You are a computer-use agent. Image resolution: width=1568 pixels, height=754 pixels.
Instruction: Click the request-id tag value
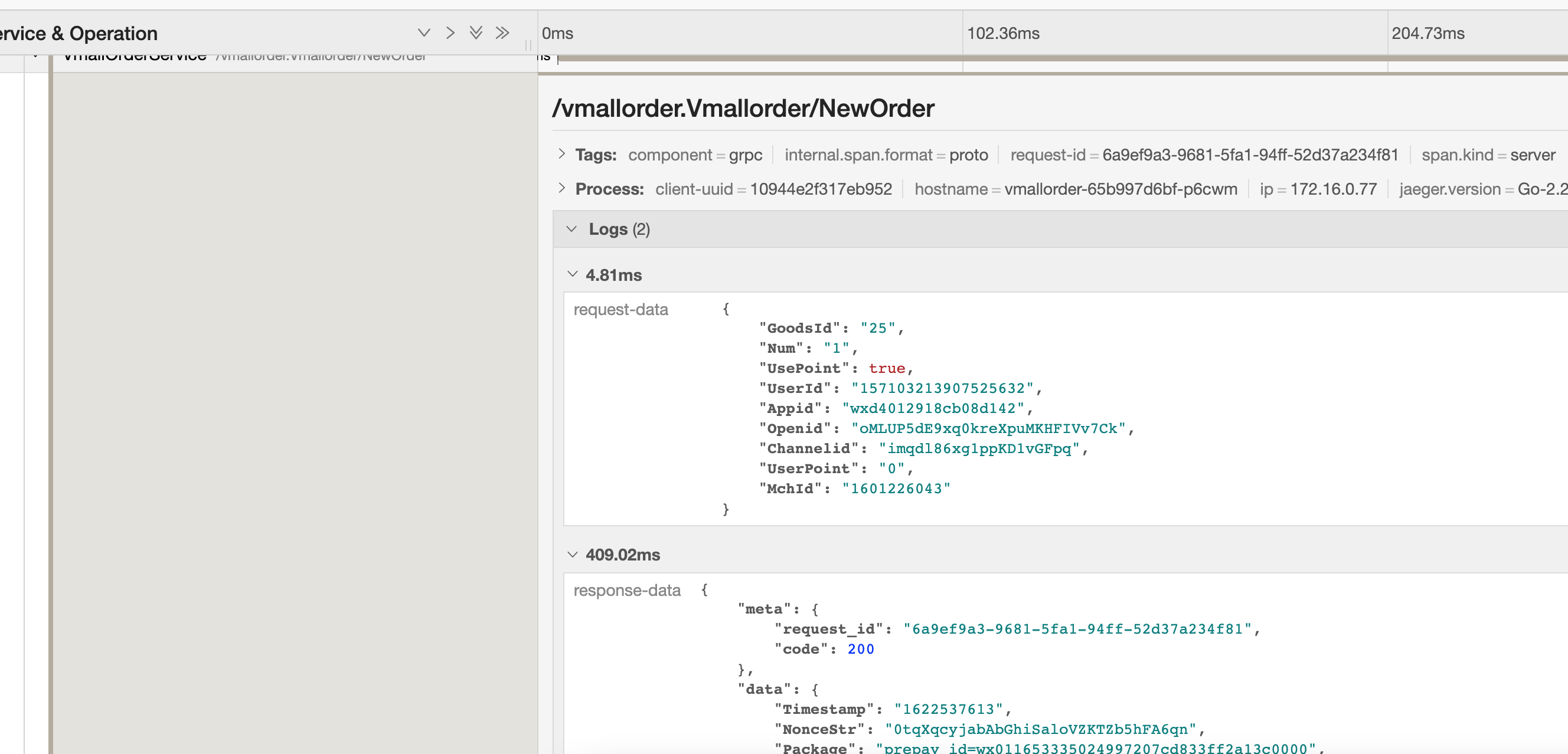click(1250, 155)
